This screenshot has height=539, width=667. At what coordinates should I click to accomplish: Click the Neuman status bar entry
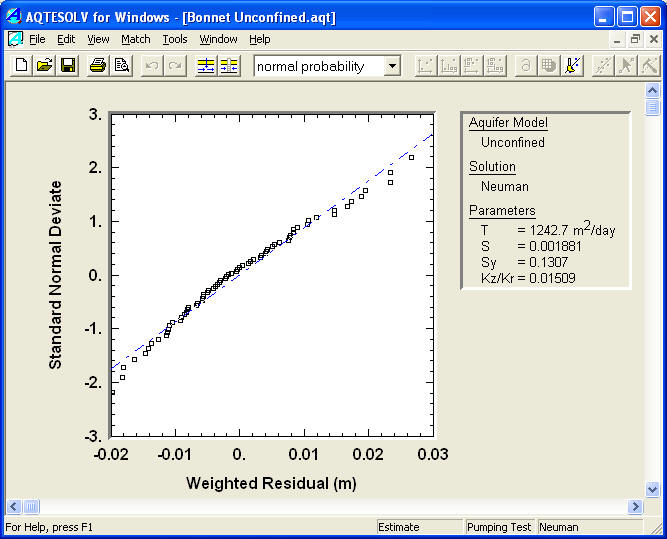point(590,527)
